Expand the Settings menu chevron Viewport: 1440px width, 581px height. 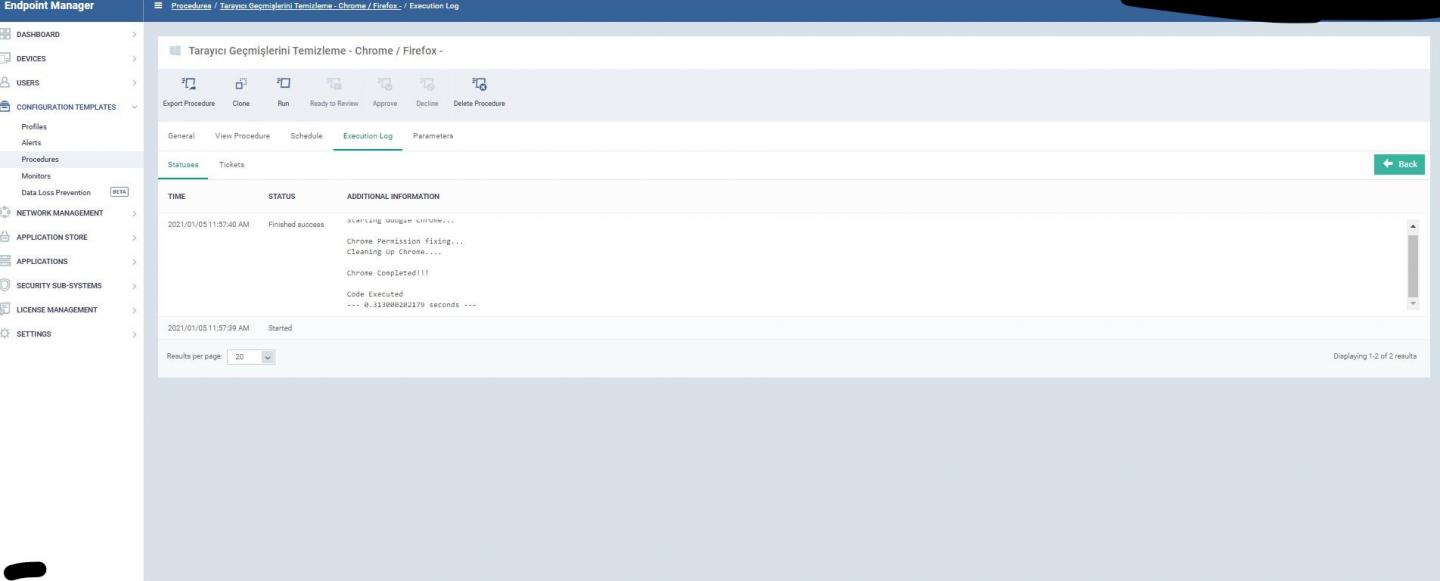pos(134,334)
